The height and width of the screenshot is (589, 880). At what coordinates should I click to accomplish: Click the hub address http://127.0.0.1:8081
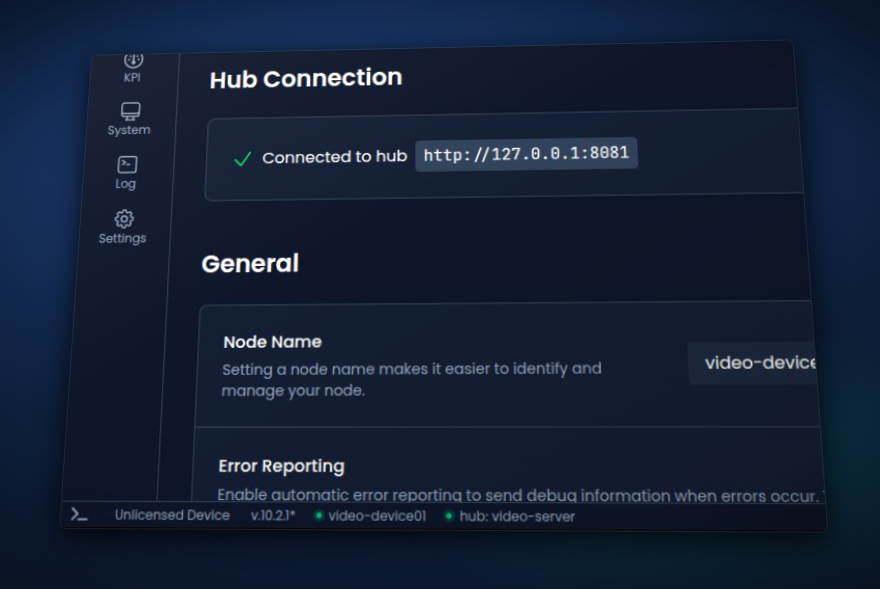[x=525, y=154]
